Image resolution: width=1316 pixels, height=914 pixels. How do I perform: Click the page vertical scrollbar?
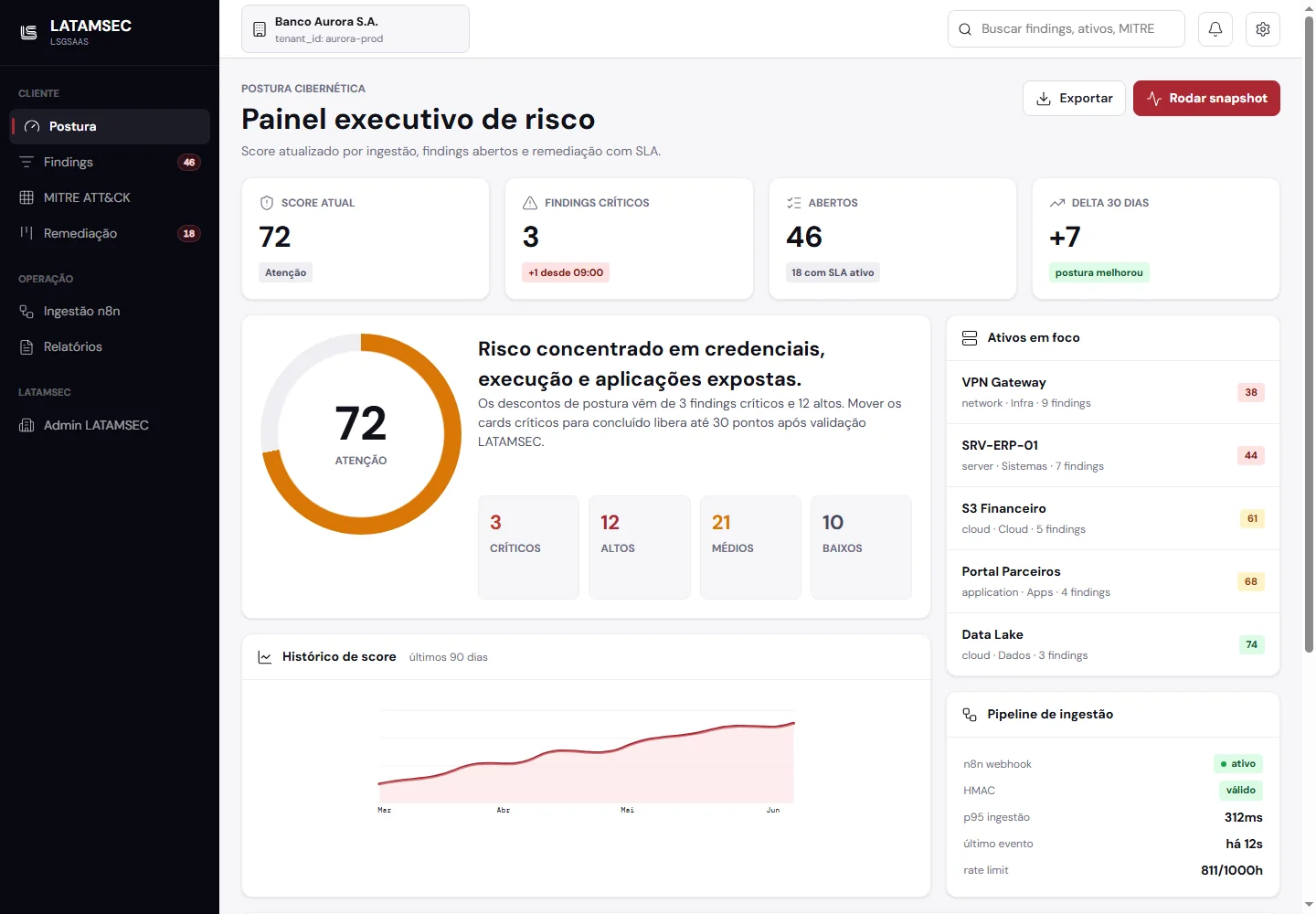coord(1309,334)
